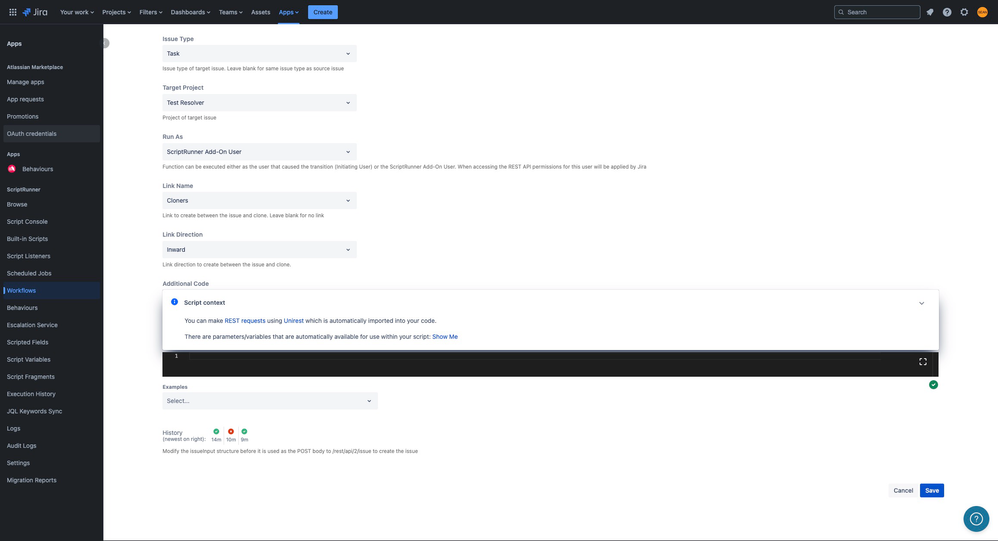Open Promotions in sidebar
998x541 pixels.
click(x=22, y=116)
